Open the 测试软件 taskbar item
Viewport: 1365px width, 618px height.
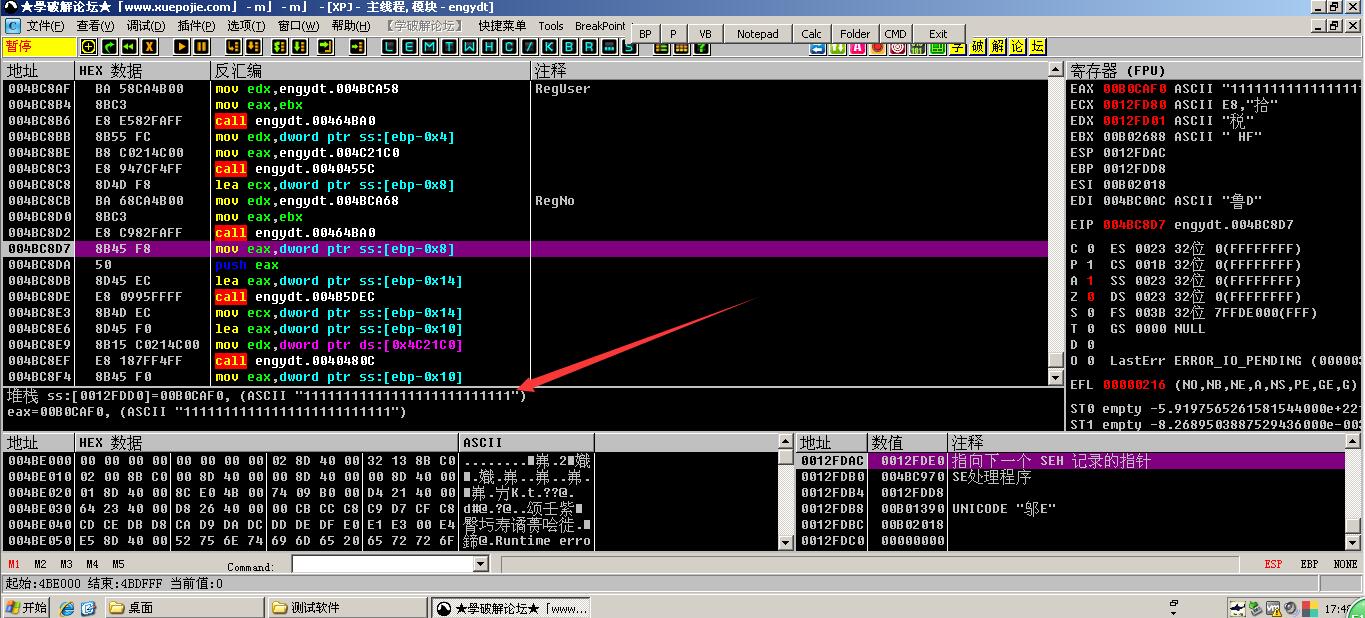(348, 607)
